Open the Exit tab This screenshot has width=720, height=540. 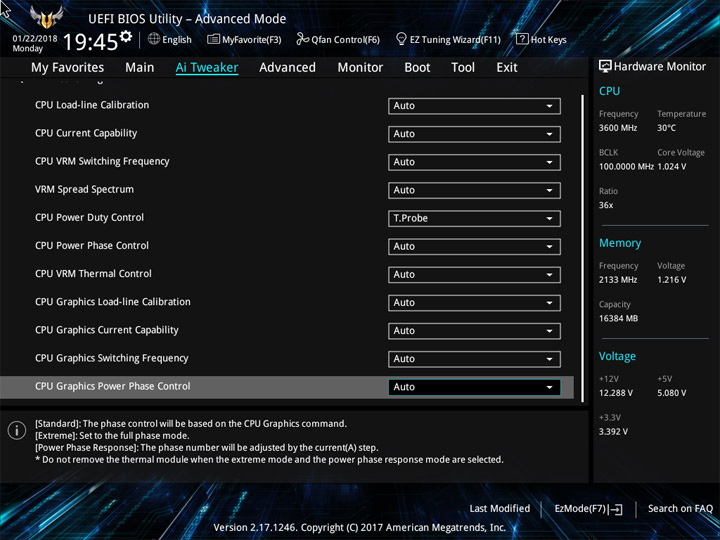coord(507,68)
